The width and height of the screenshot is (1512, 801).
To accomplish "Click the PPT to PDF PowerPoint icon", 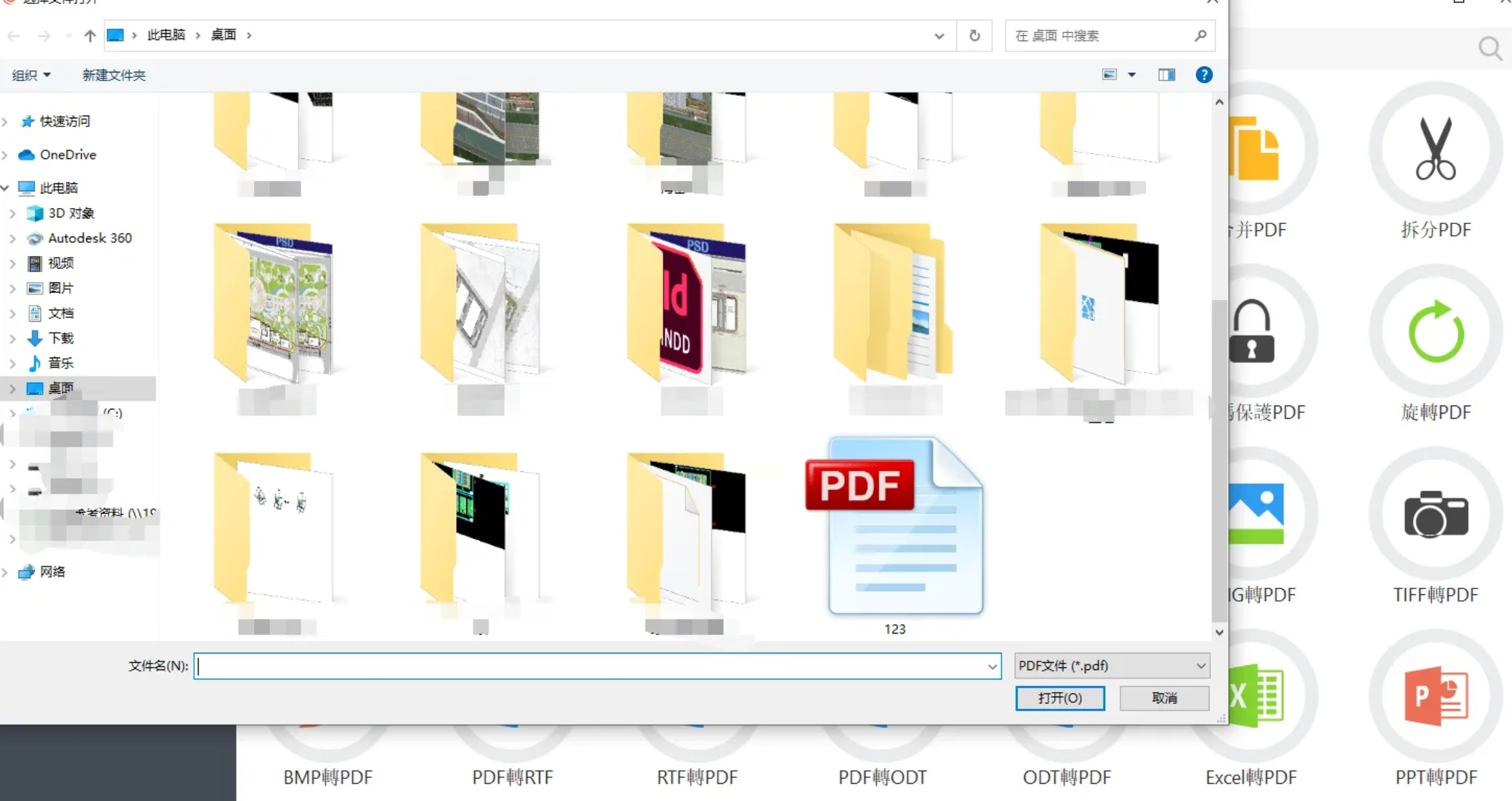I will coord(1436,696).
